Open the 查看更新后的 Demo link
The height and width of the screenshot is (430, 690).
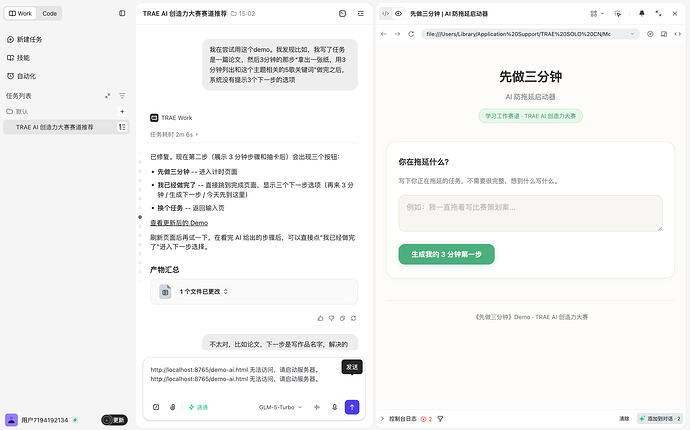click(179, 223)
